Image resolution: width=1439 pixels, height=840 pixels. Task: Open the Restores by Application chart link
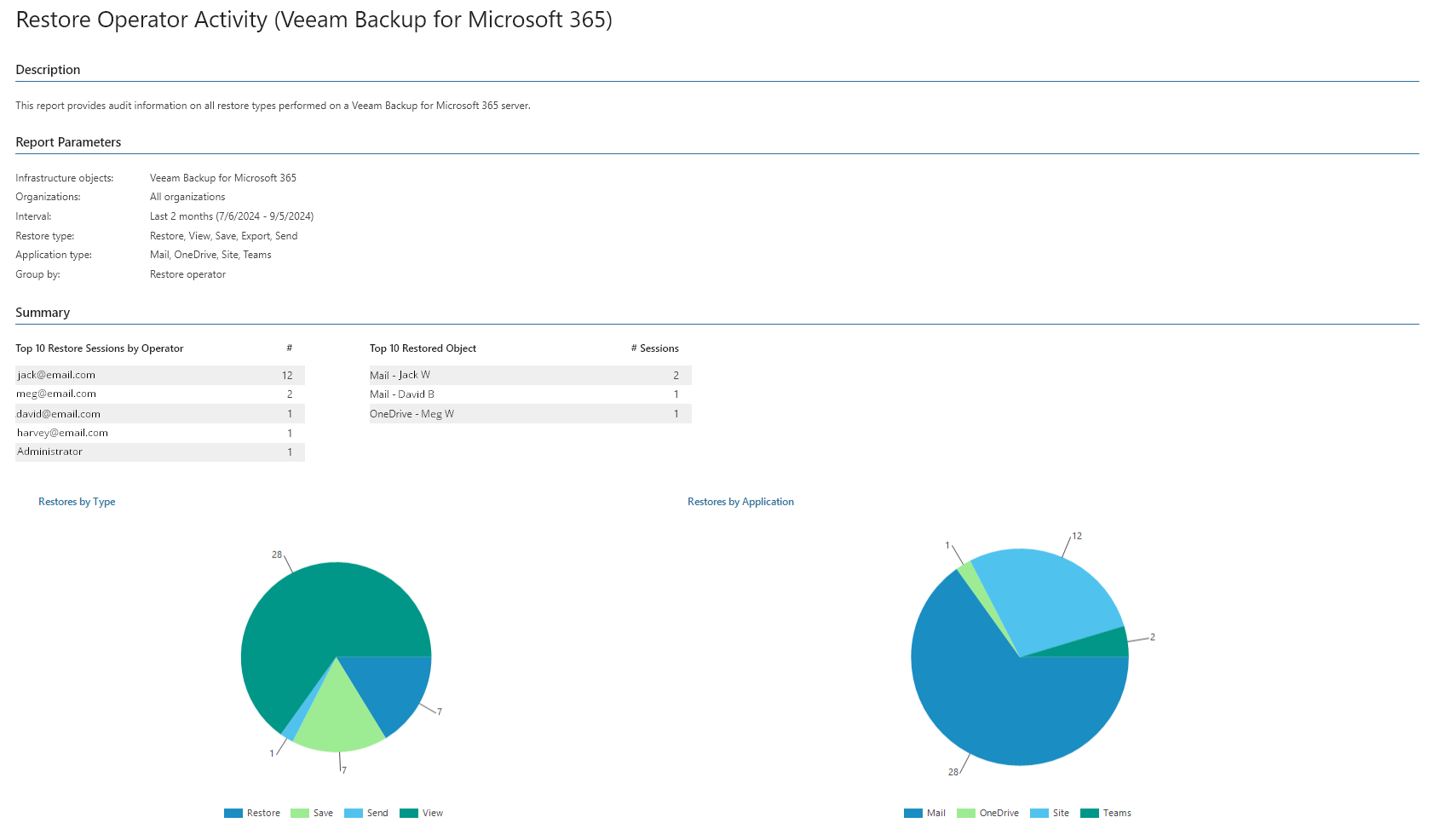(740, 502)
